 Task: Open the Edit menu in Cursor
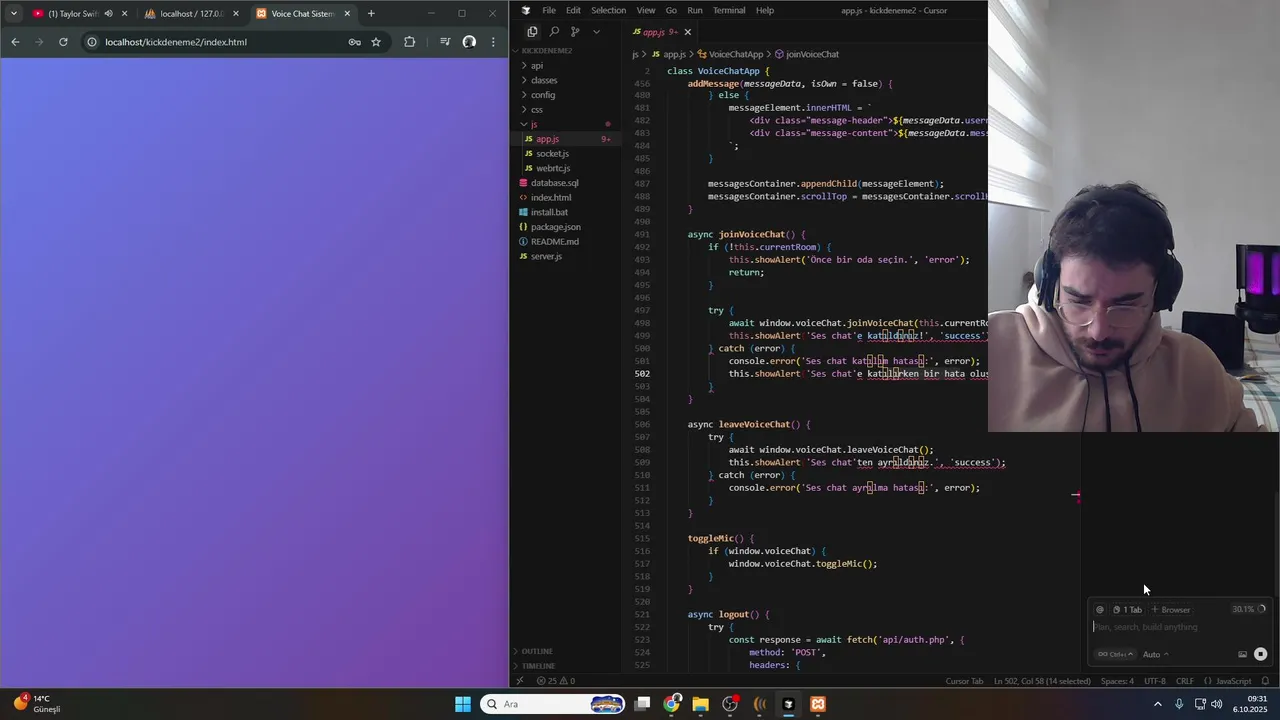coord(573,10)
